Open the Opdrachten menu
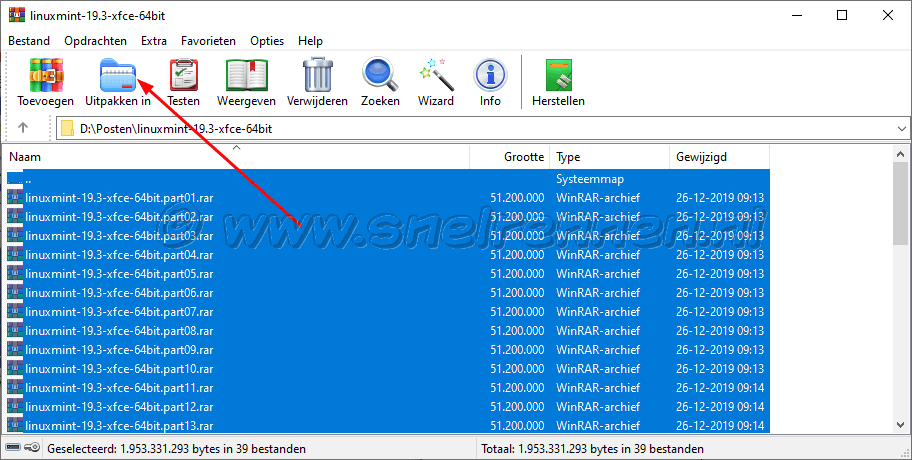 tap(95, 41)
